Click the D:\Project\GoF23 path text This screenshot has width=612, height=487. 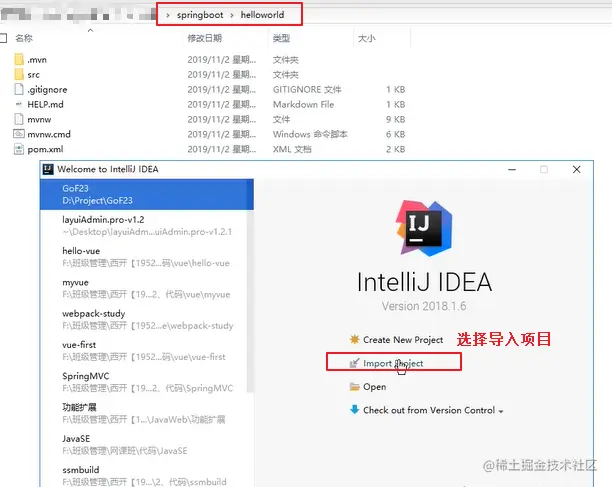pos(98,201)
